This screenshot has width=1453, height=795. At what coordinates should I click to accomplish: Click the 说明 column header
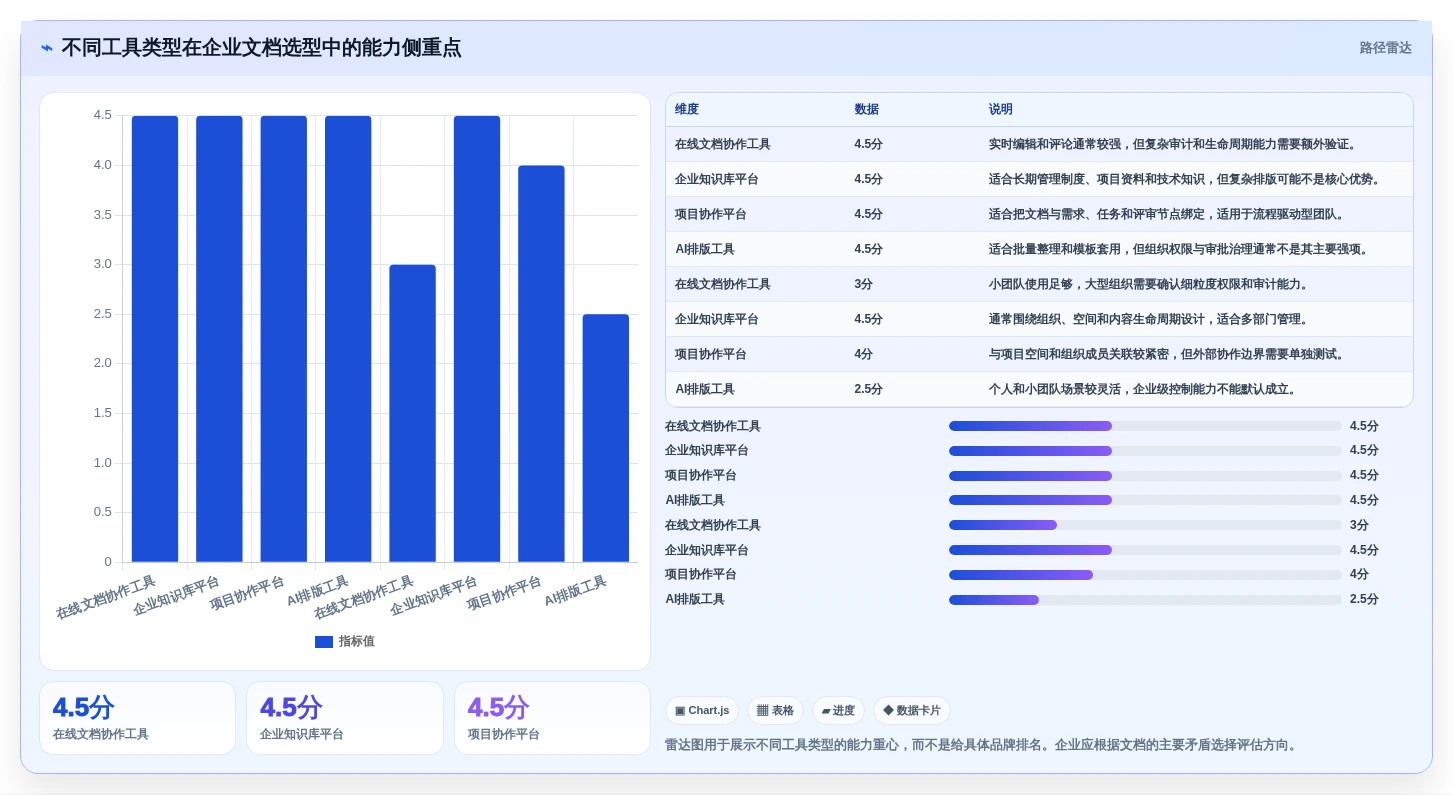click(1001, 110)
